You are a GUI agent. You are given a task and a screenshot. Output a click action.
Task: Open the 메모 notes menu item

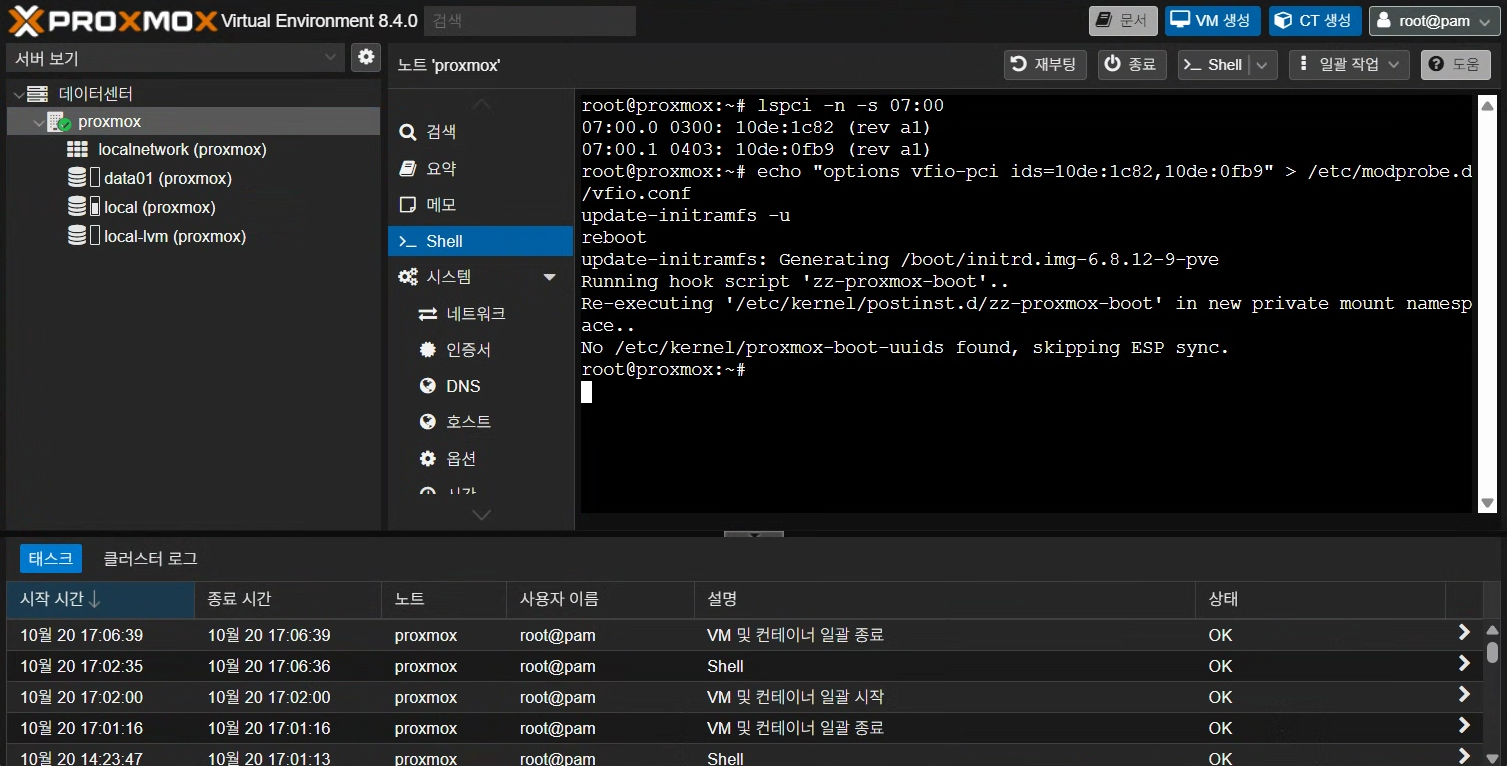[481, 205]
